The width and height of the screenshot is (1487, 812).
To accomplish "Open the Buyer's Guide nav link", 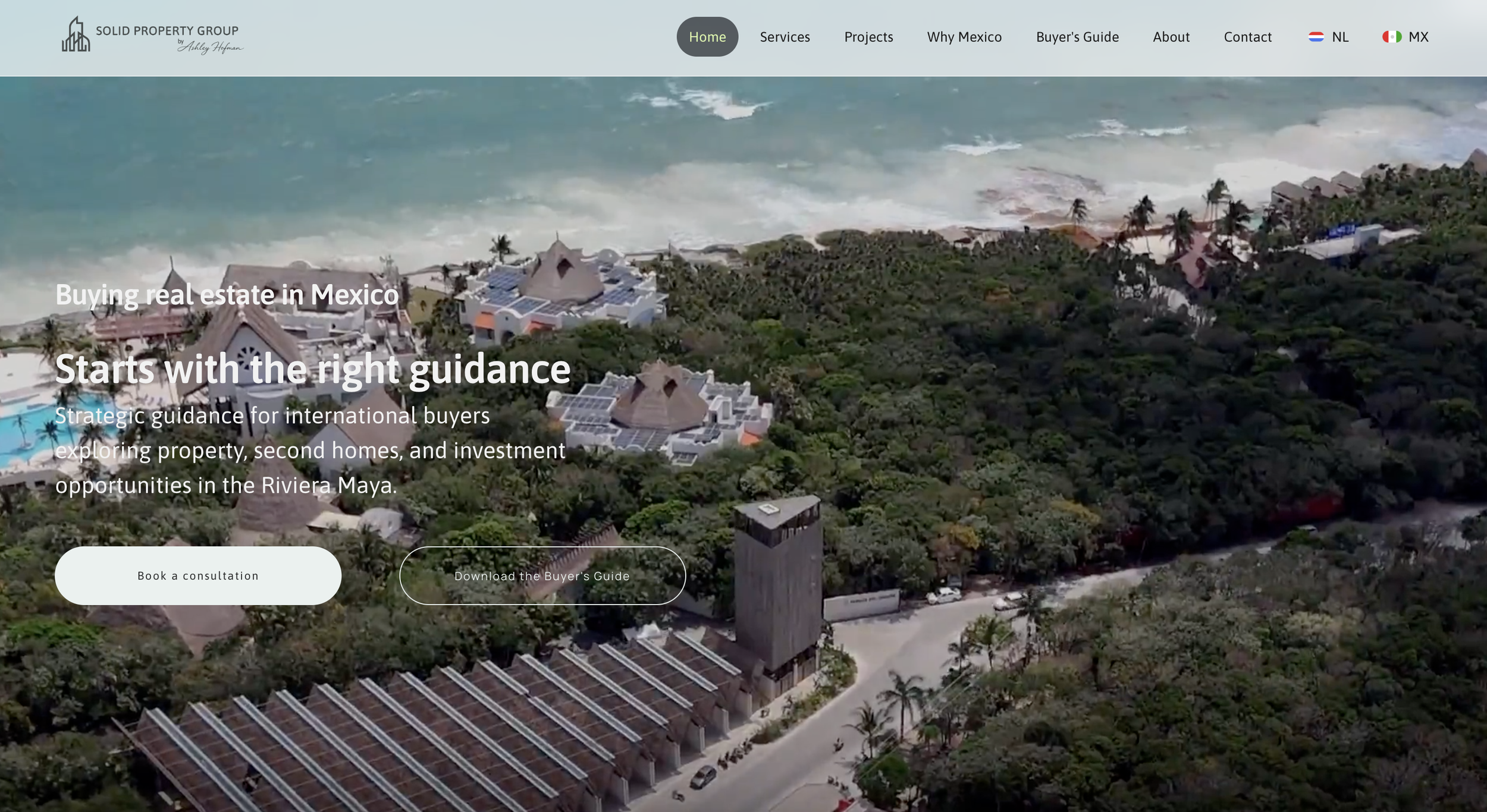I will (1077, 37).
